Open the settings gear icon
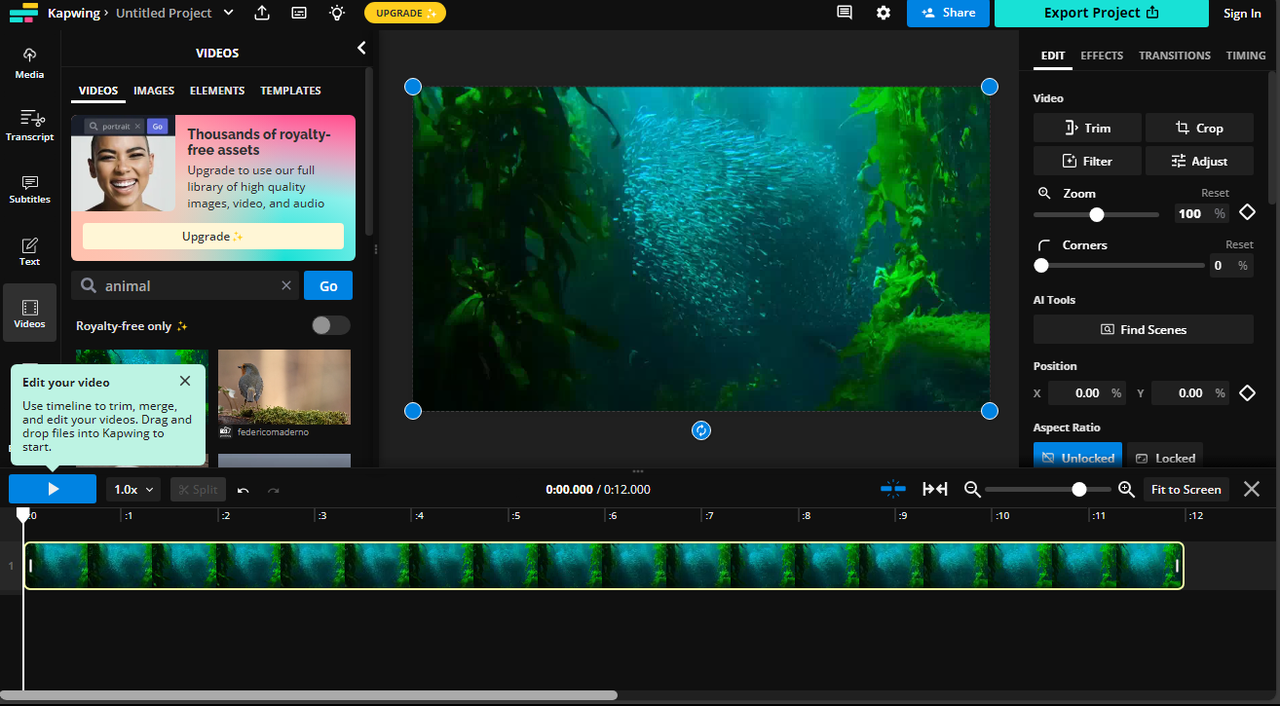 883,13
